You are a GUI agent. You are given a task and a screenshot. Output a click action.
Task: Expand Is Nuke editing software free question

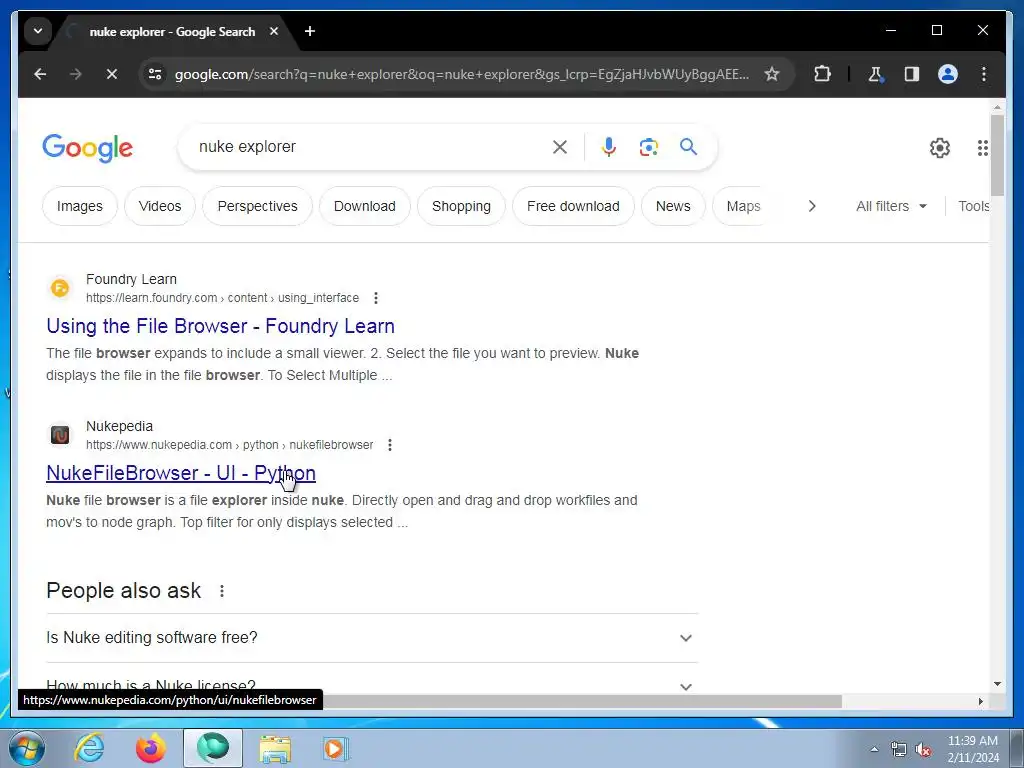pyautogui.click(x=370, y=638)
